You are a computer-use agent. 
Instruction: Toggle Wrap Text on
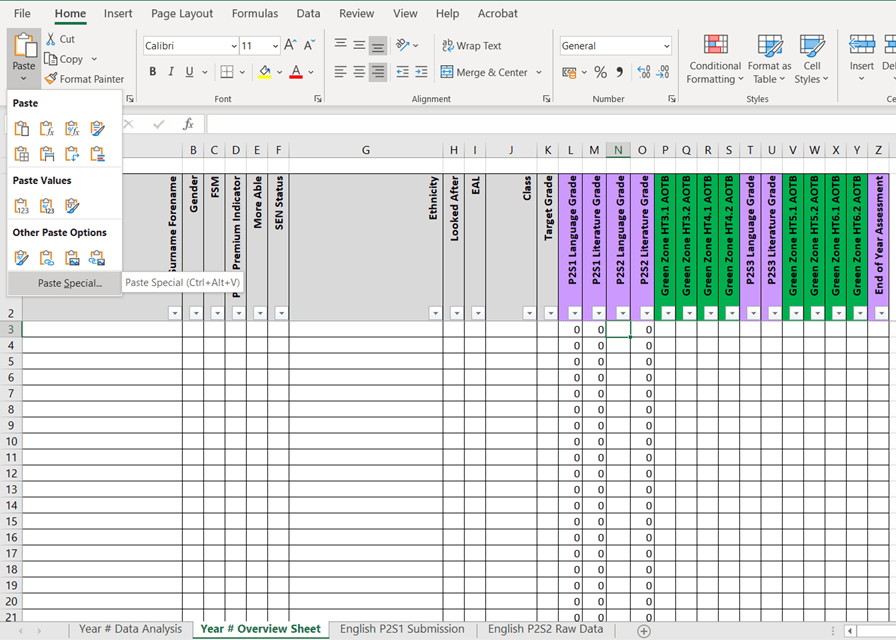(472, 46)
